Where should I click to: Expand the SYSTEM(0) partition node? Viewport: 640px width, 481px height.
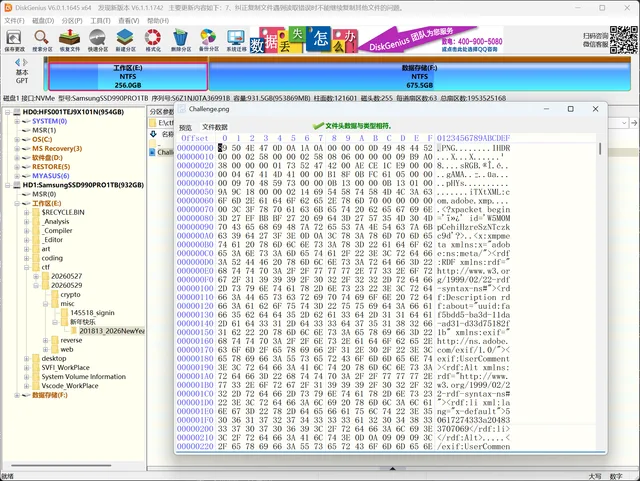point(17,121)
